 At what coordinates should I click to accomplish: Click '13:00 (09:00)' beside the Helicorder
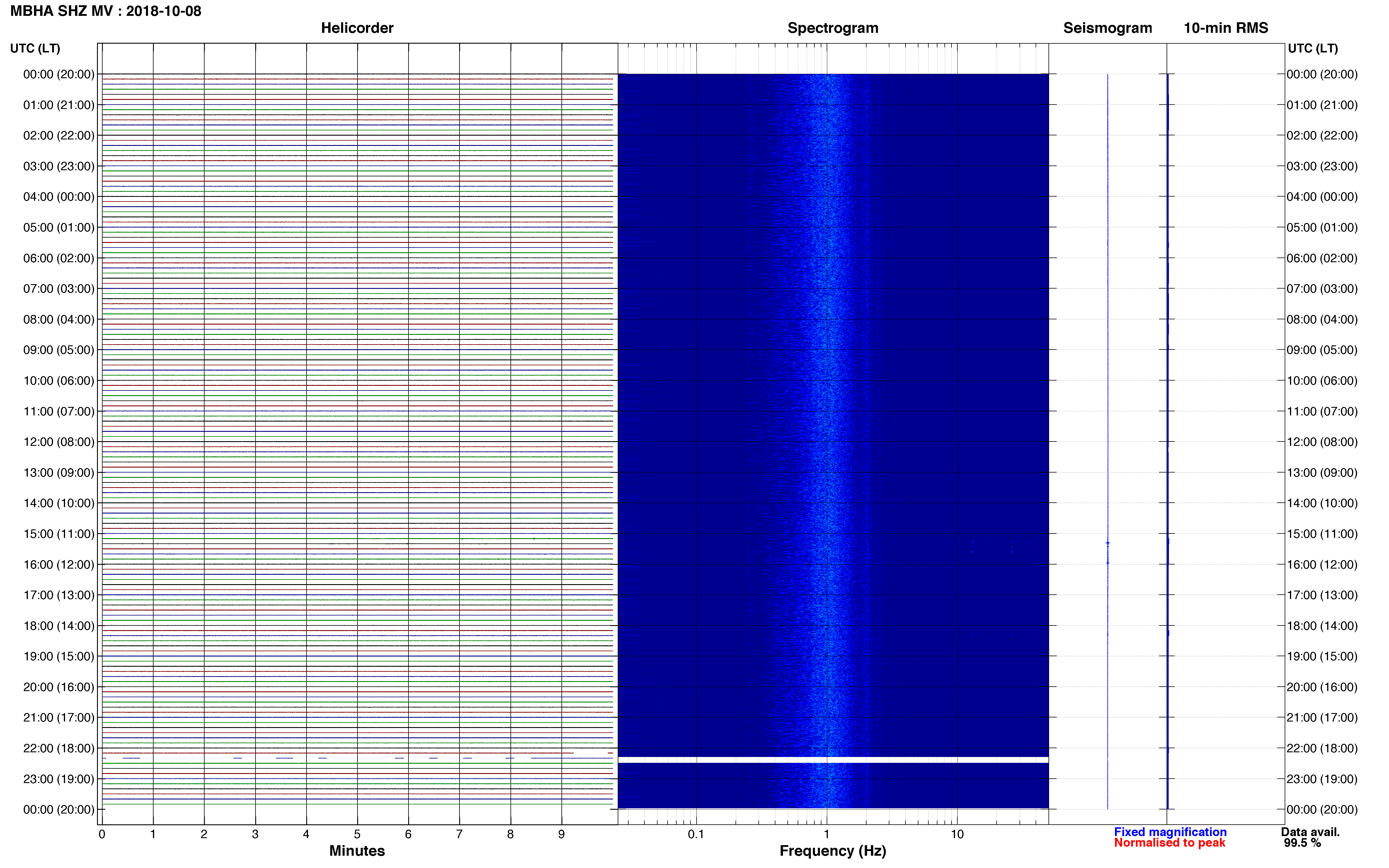tap(59, 473)
